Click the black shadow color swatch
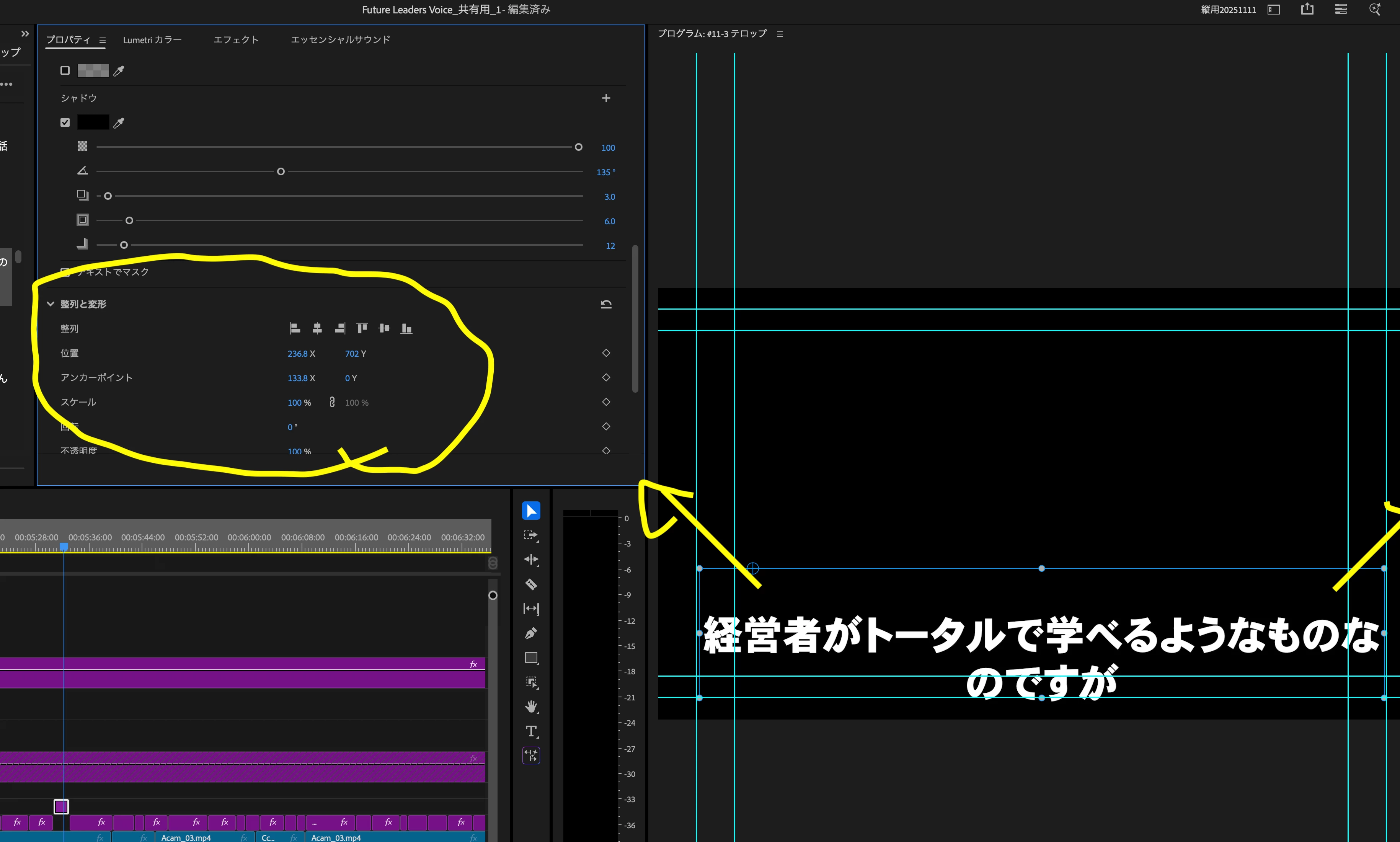 (93, 122)
